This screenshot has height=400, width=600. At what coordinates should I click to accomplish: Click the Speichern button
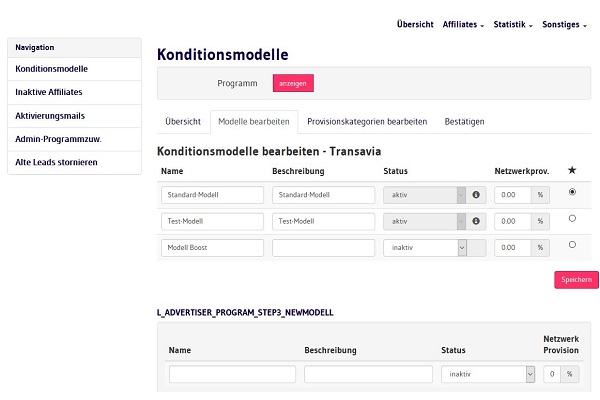click(576, 280)
